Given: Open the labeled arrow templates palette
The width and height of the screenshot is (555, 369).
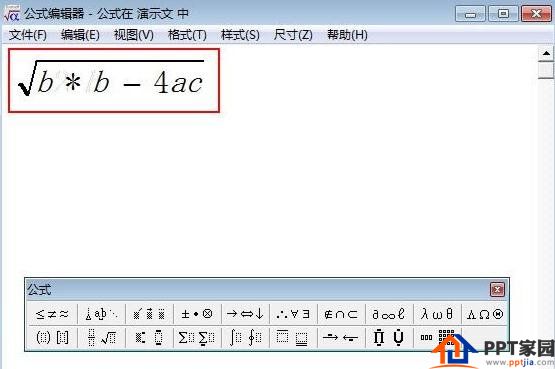Looking at the screenshot, I should pyautogui.click(x=341, y=337).
